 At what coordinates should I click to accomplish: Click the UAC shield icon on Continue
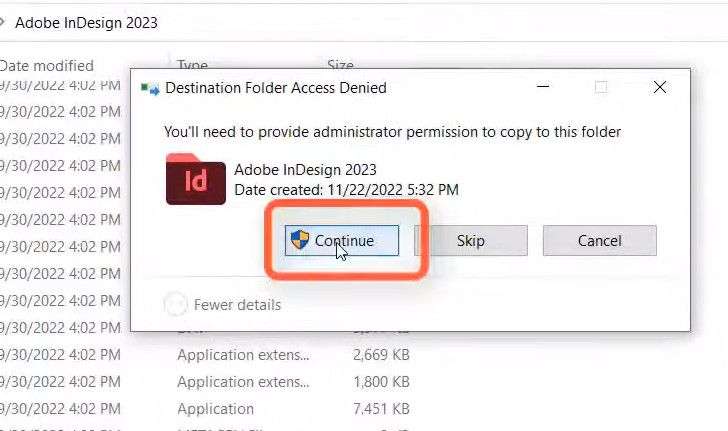coord(299,240)
